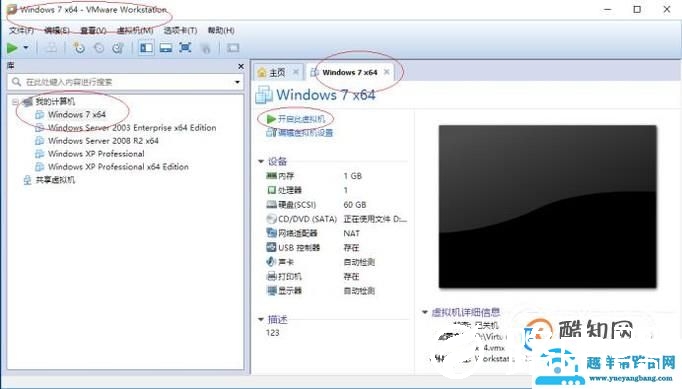Collapse the 我的计算机 tree node
The height and width of the screenshot is (389, 682).
[x=16, y=102]
